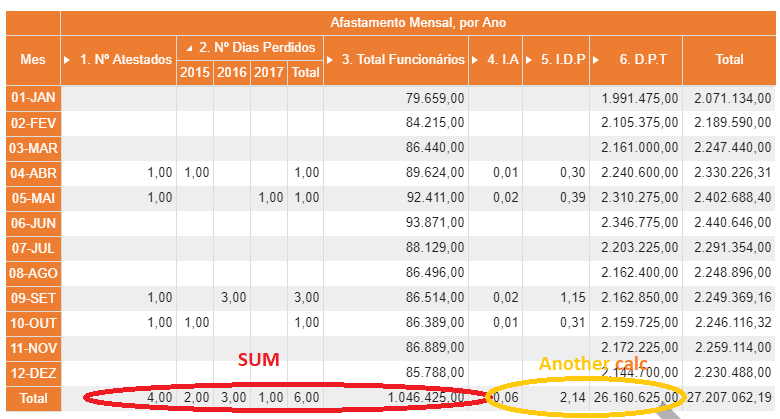The height and width of the screenshot is (419, 780).
Task: Select the 05-MAI row header
Action: 33,198
